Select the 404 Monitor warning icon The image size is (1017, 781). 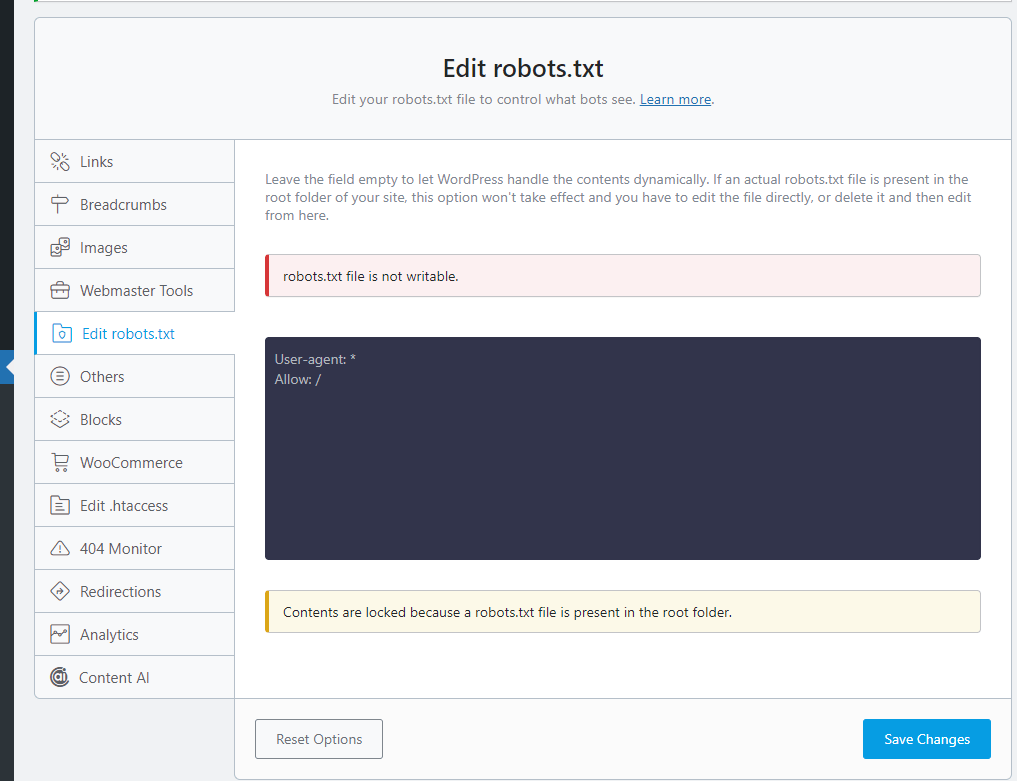[60, 548]
